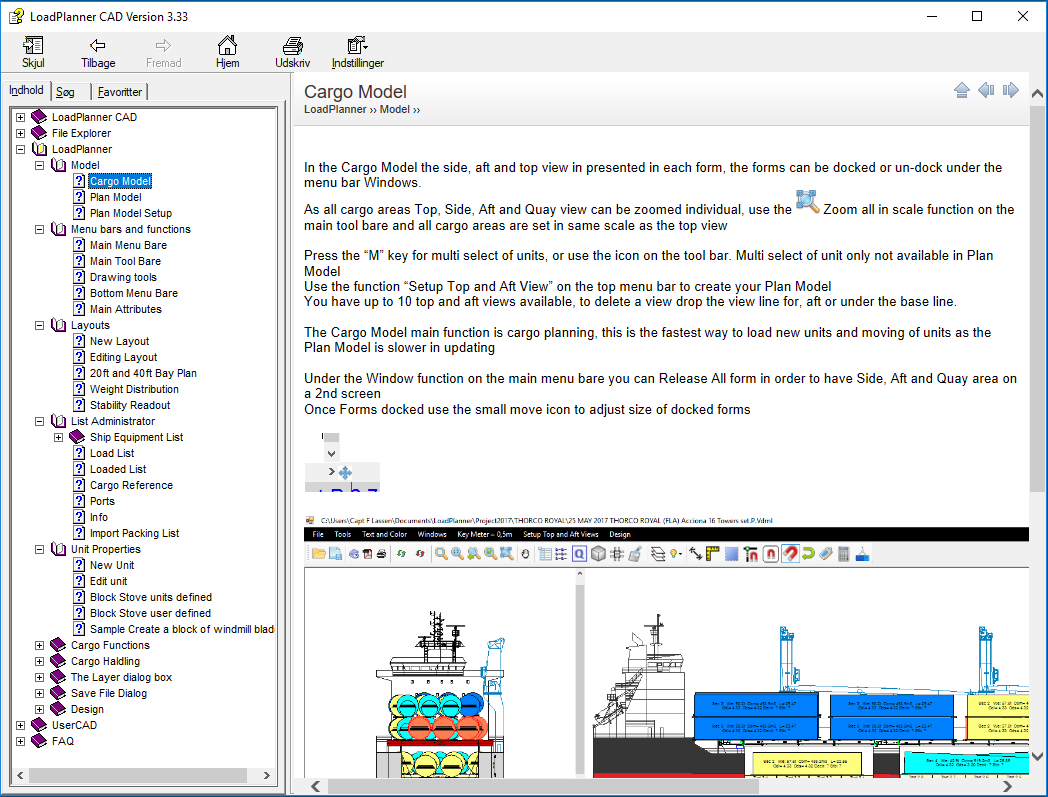
Task: Click the question-mark page icon beside Info
Action: [79, 518]
